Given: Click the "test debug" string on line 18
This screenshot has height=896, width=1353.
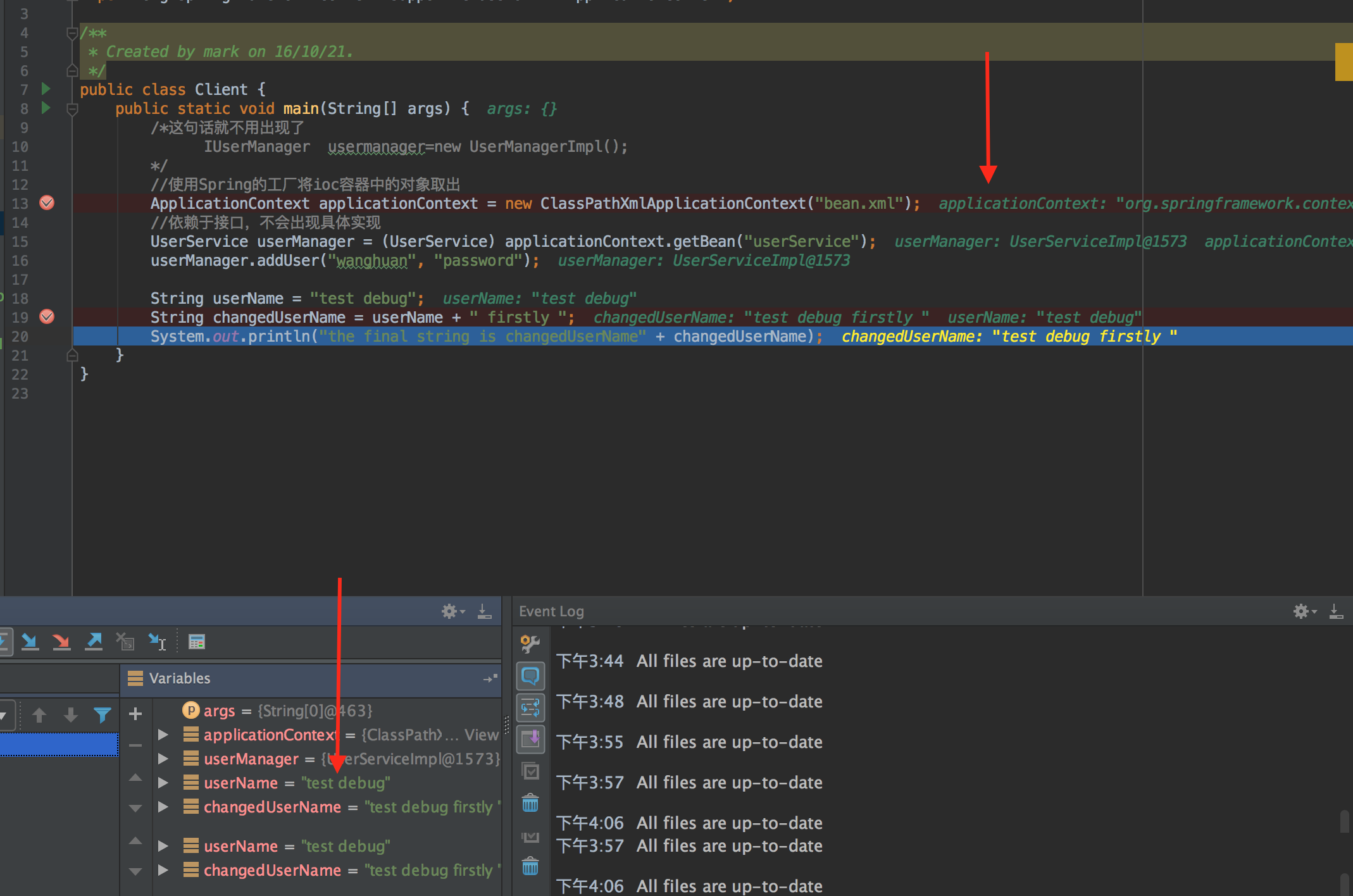Looking at the screenshot, I should (x=363, y=298).
